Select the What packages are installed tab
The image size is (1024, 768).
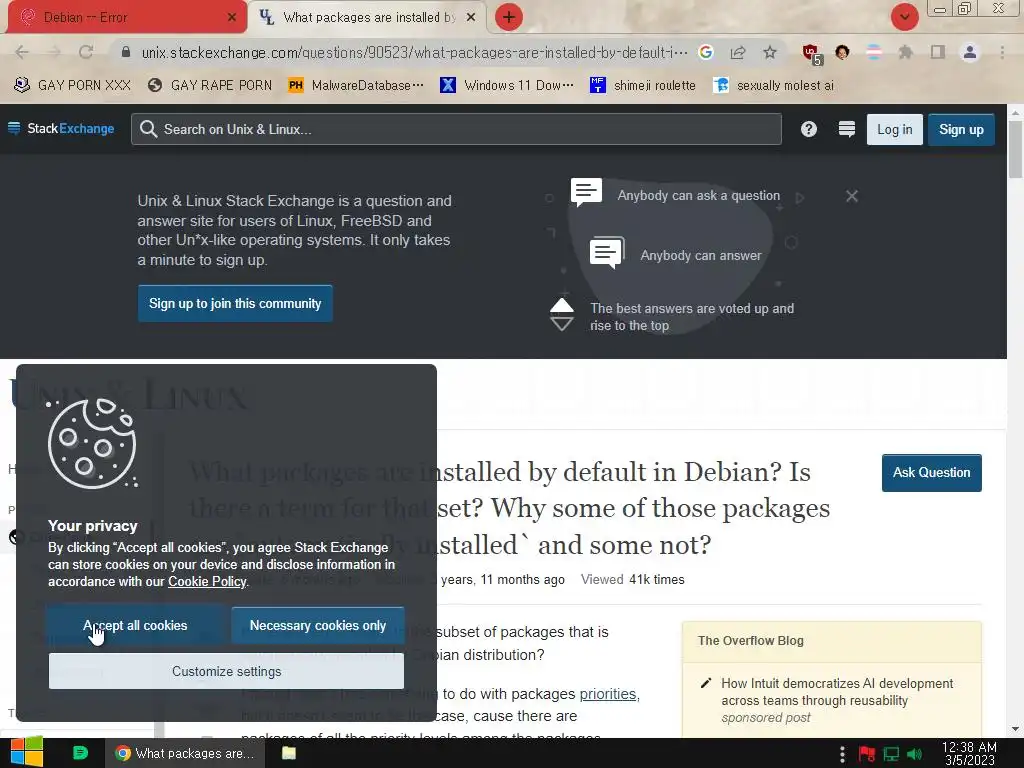(x=368, y=17)
